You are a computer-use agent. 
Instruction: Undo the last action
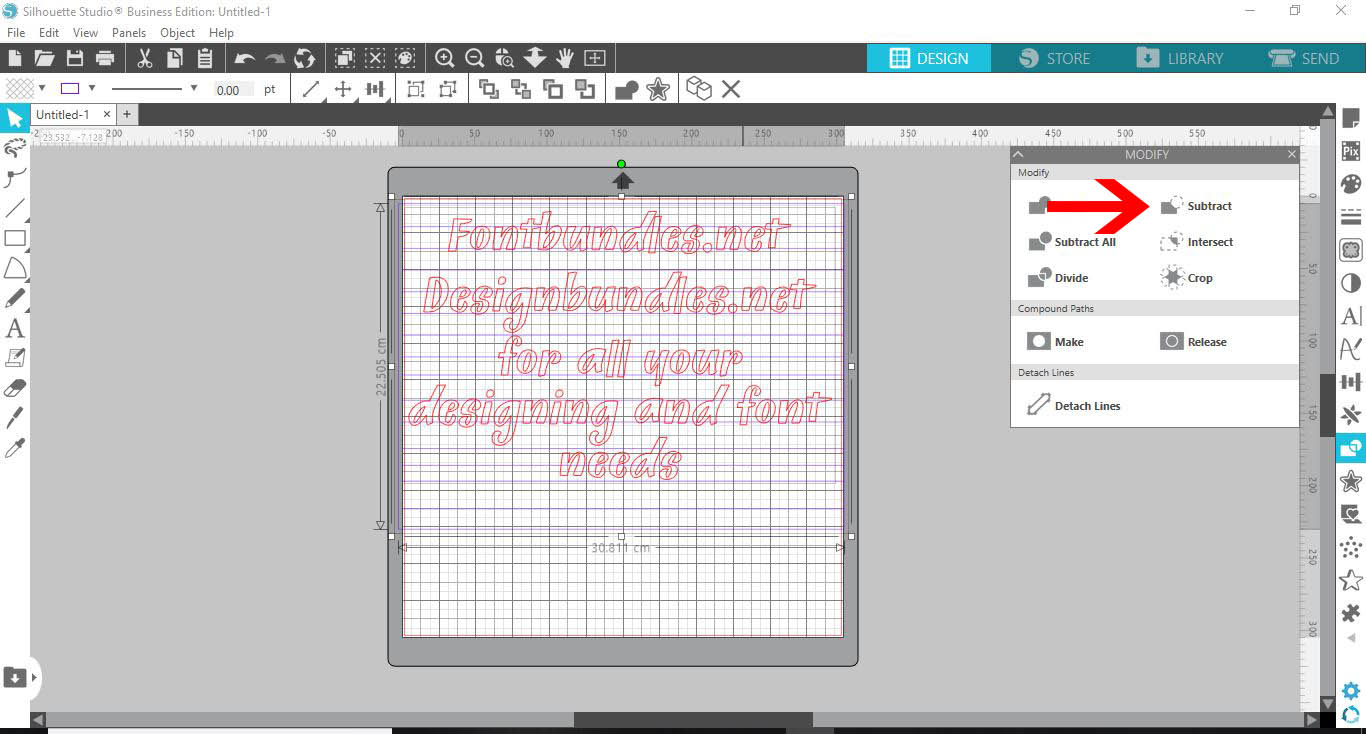pyautogui.click(x=244, y=59)
